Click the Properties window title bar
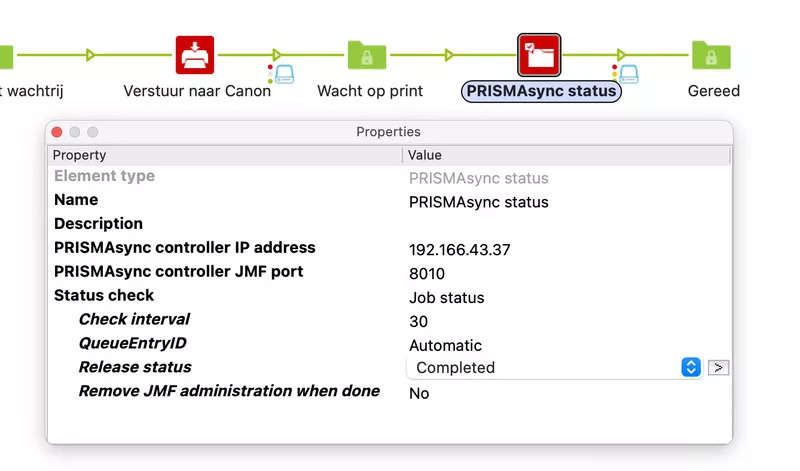This screenshot has height=471, width=800. click(x=389, y=132)
